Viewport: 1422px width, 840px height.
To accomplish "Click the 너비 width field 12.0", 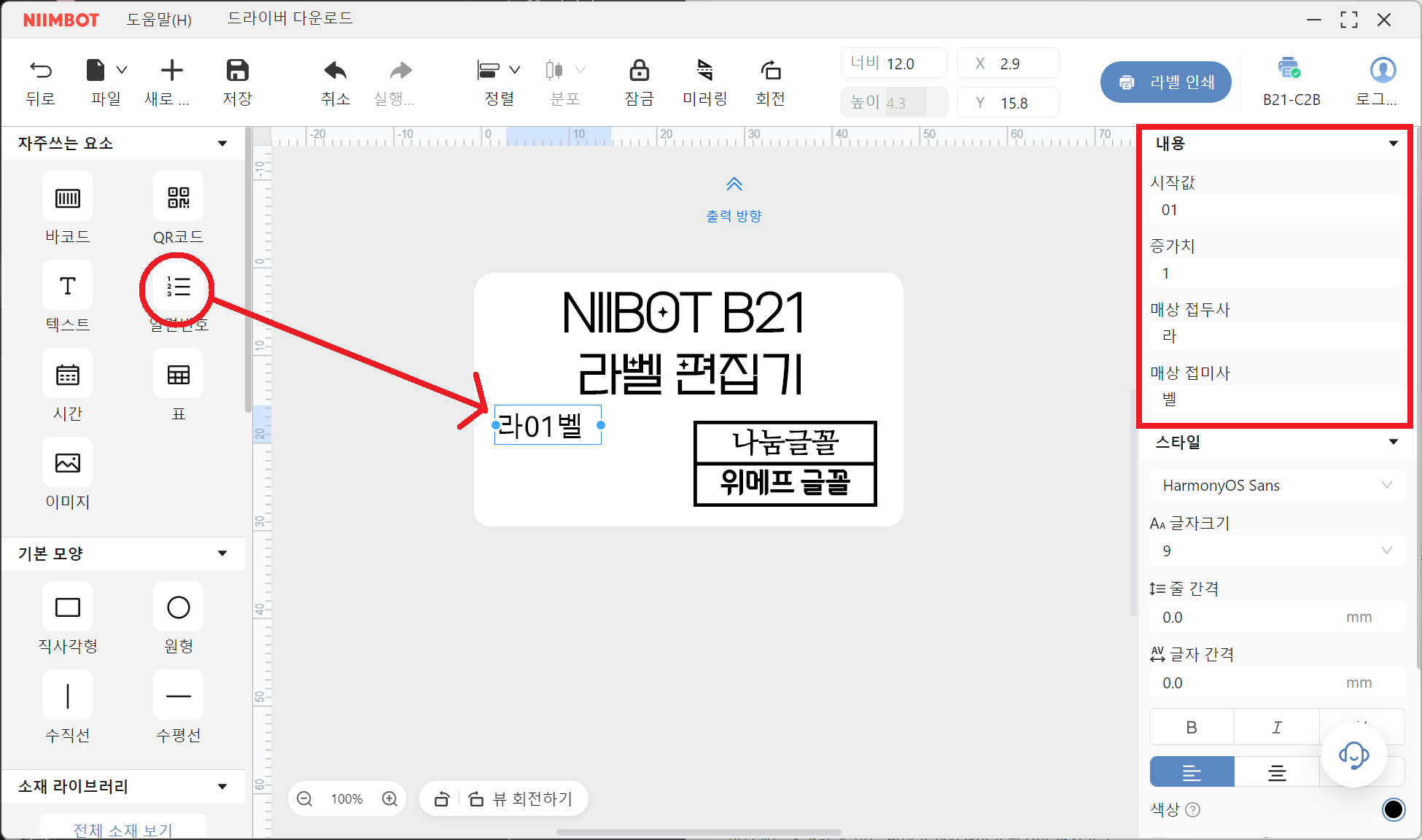I will [894, 63].
